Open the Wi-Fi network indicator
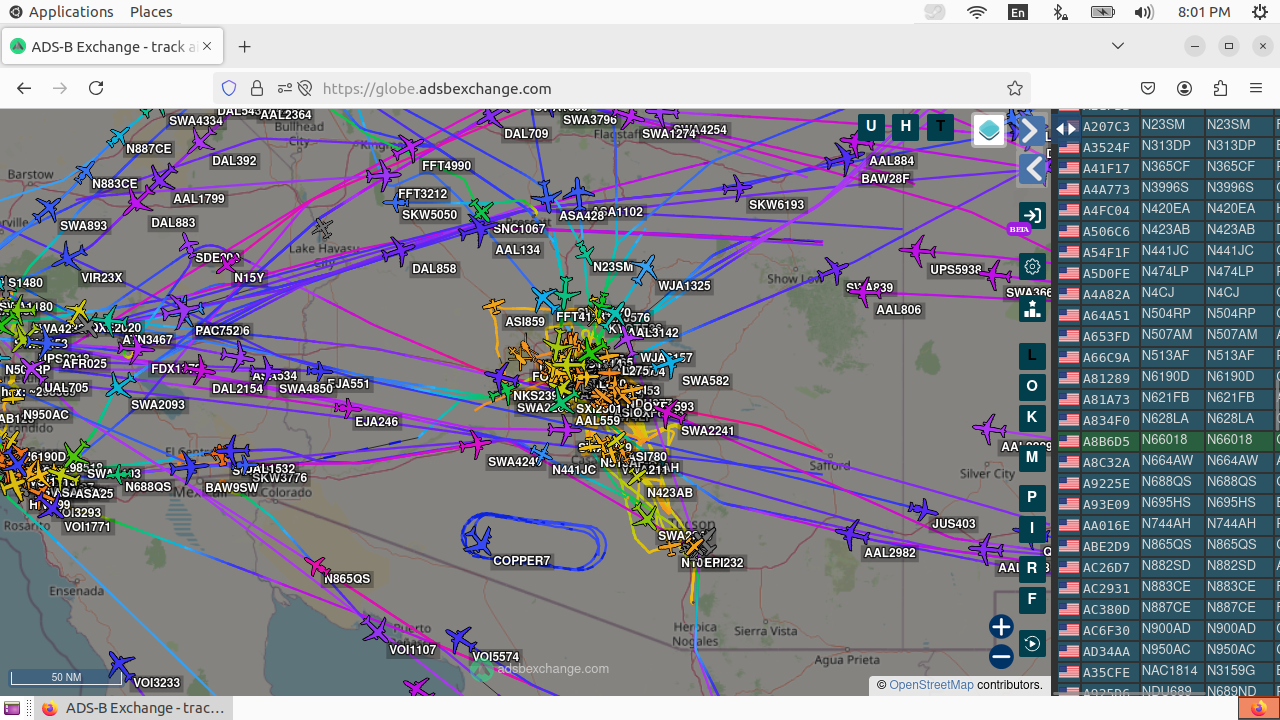The height and width of the screenshot is (720, 1280). click(x=977, y=12)
